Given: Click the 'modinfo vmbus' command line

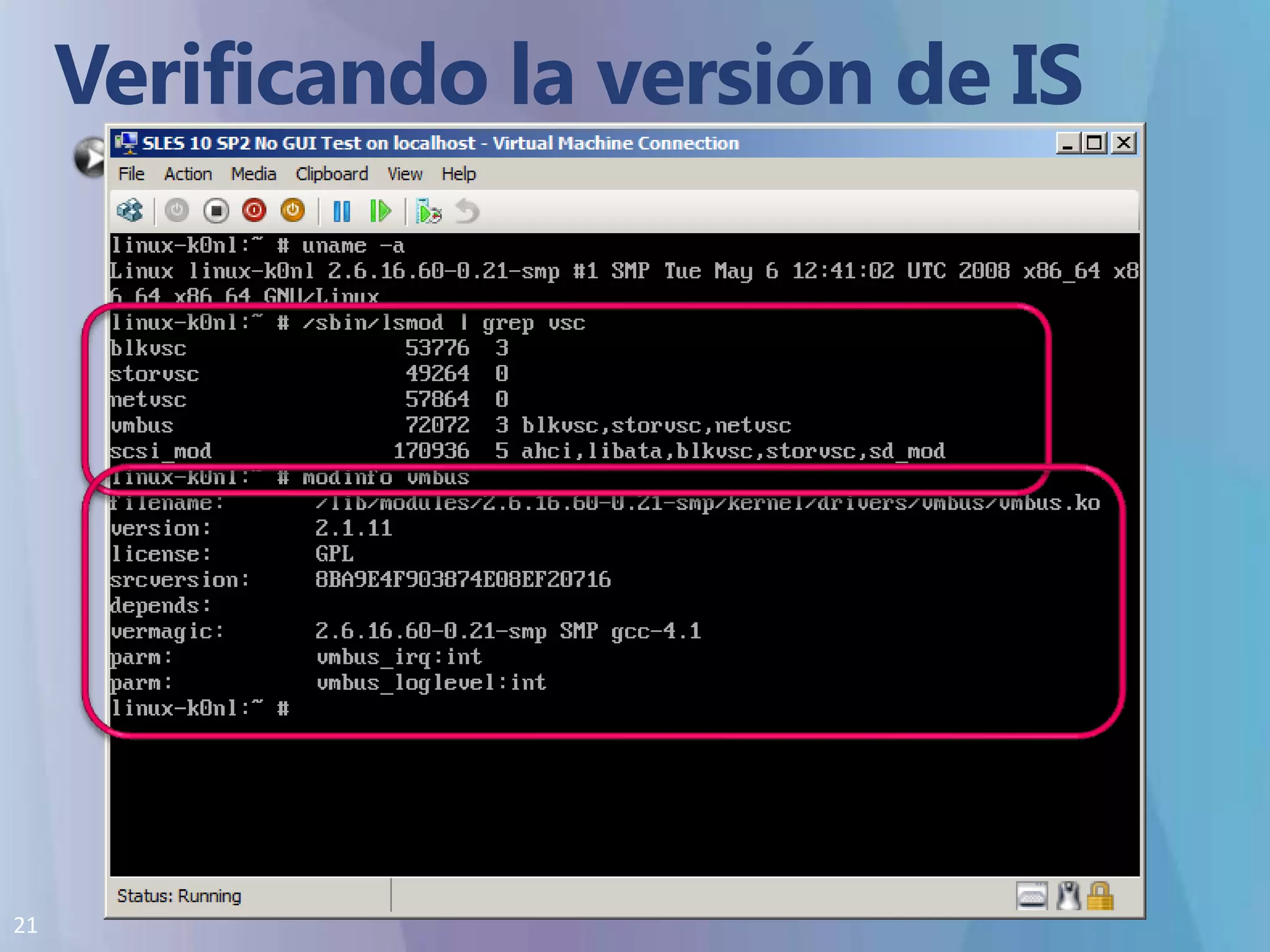Looking at the screenshot, I should pos(290,477).
